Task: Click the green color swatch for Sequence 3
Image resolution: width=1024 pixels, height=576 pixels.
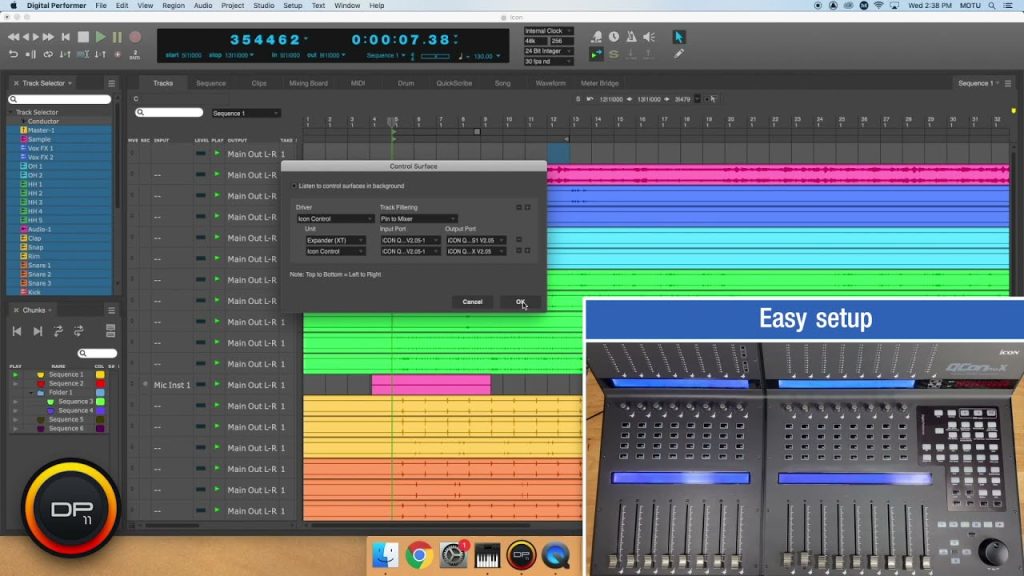Action: click(100, 402)
